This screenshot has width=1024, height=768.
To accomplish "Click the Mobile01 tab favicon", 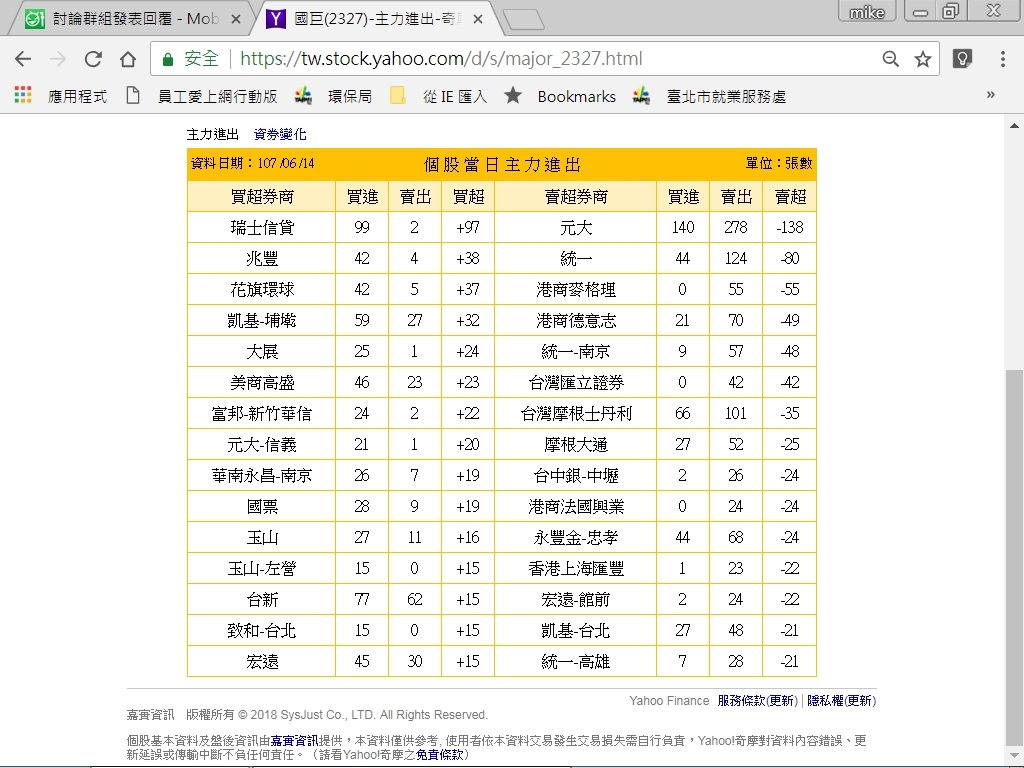I will point(34,19).
